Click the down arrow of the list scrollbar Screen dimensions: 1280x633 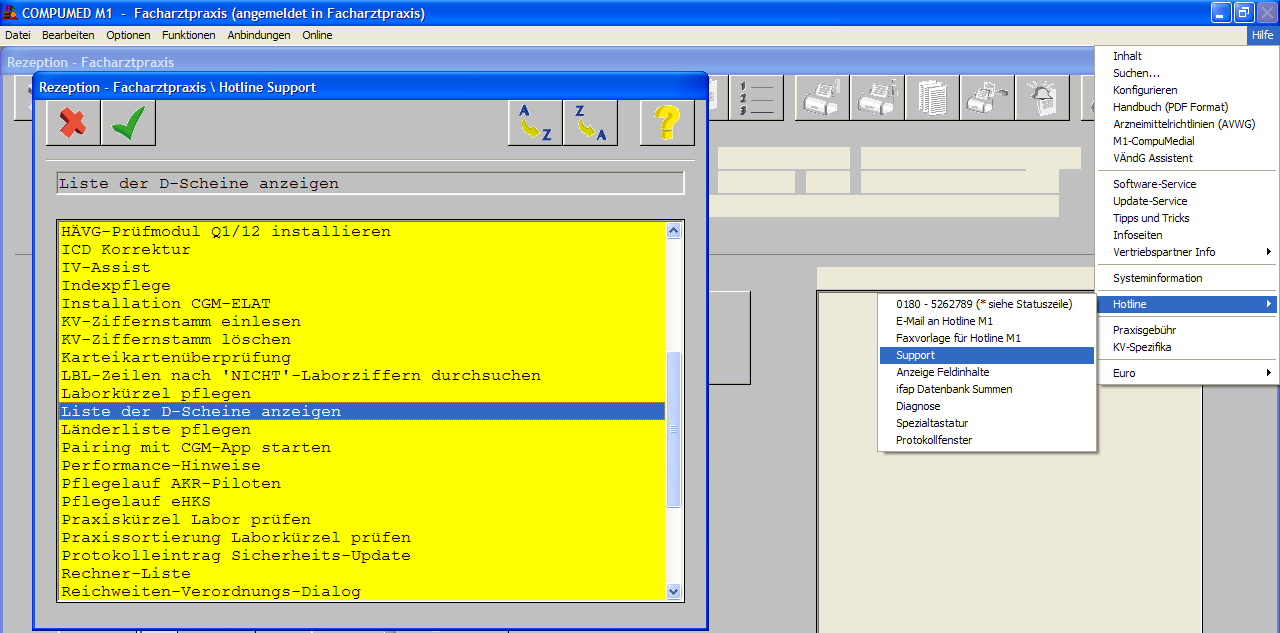[673, 591]
